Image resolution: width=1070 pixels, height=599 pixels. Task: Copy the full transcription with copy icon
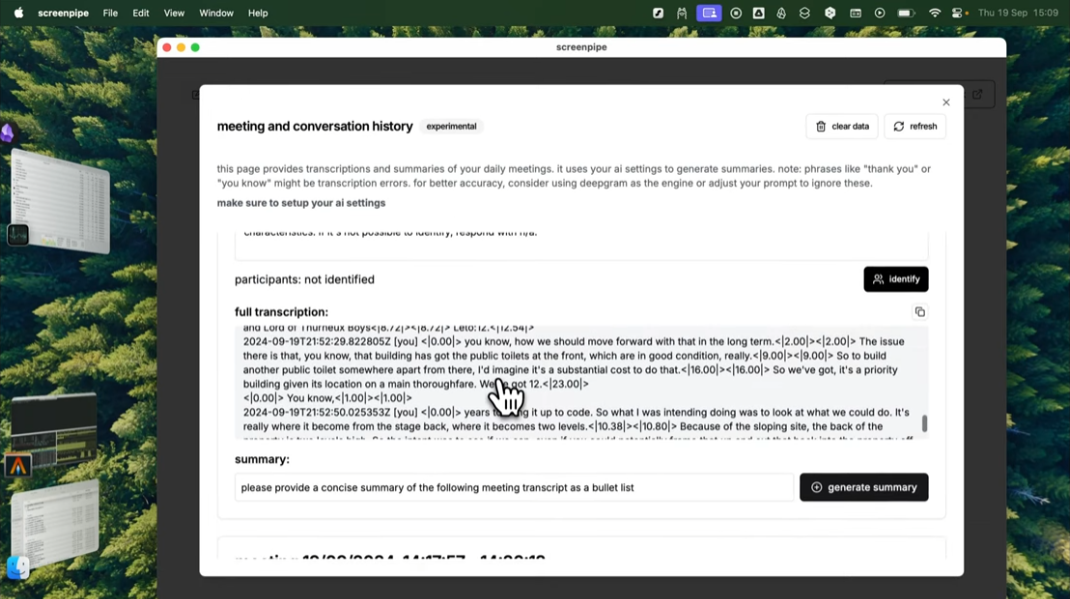[x=920, y=312]
